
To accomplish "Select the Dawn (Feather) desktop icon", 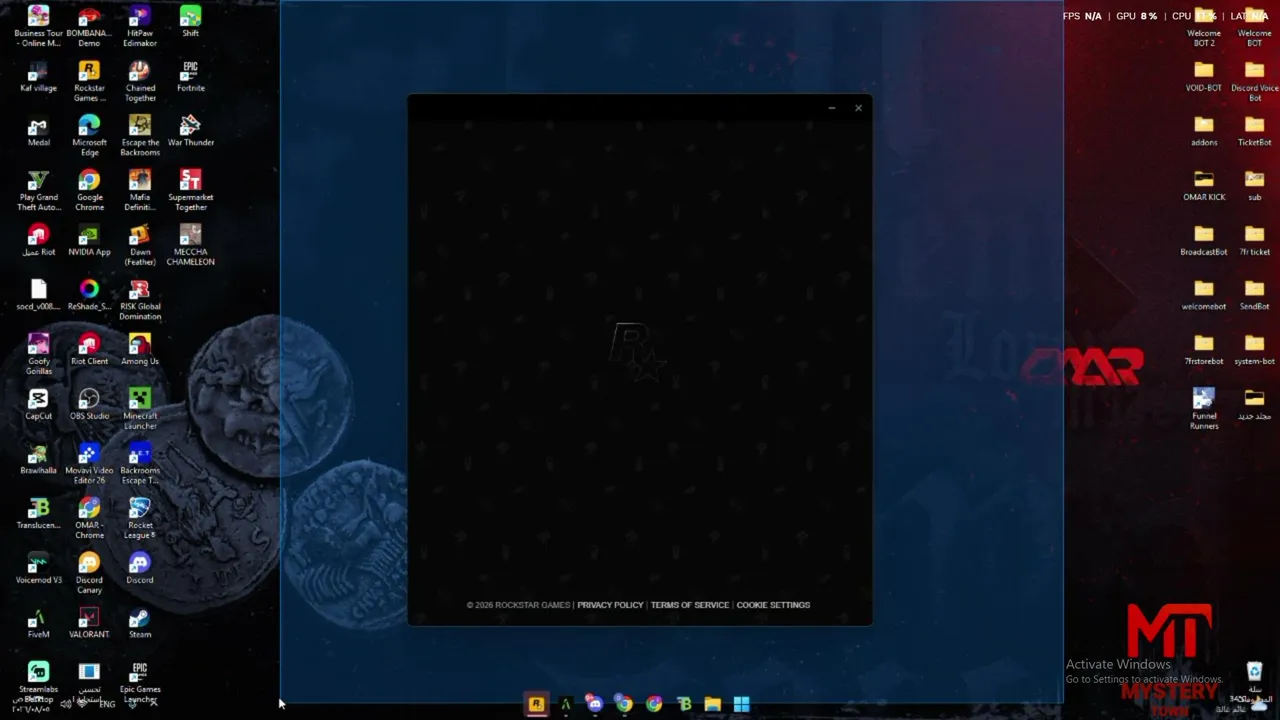I will [x=140, y=245].
